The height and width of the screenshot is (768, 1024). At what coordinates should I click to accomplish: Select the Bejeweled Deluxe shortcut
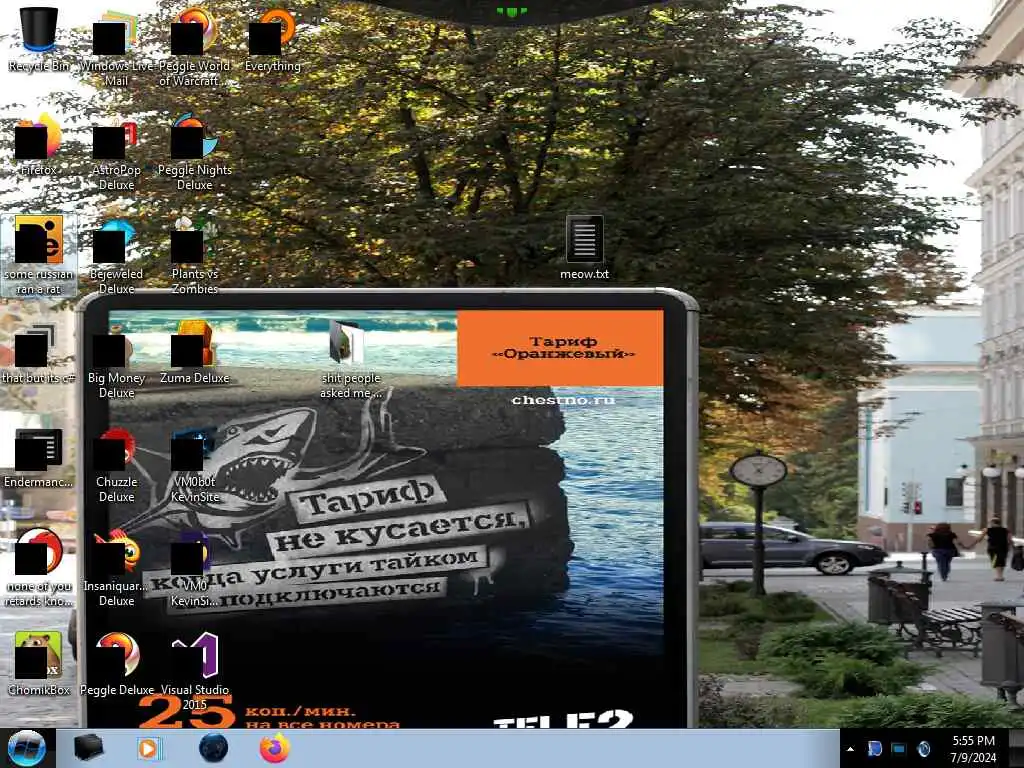pos(116,257)
